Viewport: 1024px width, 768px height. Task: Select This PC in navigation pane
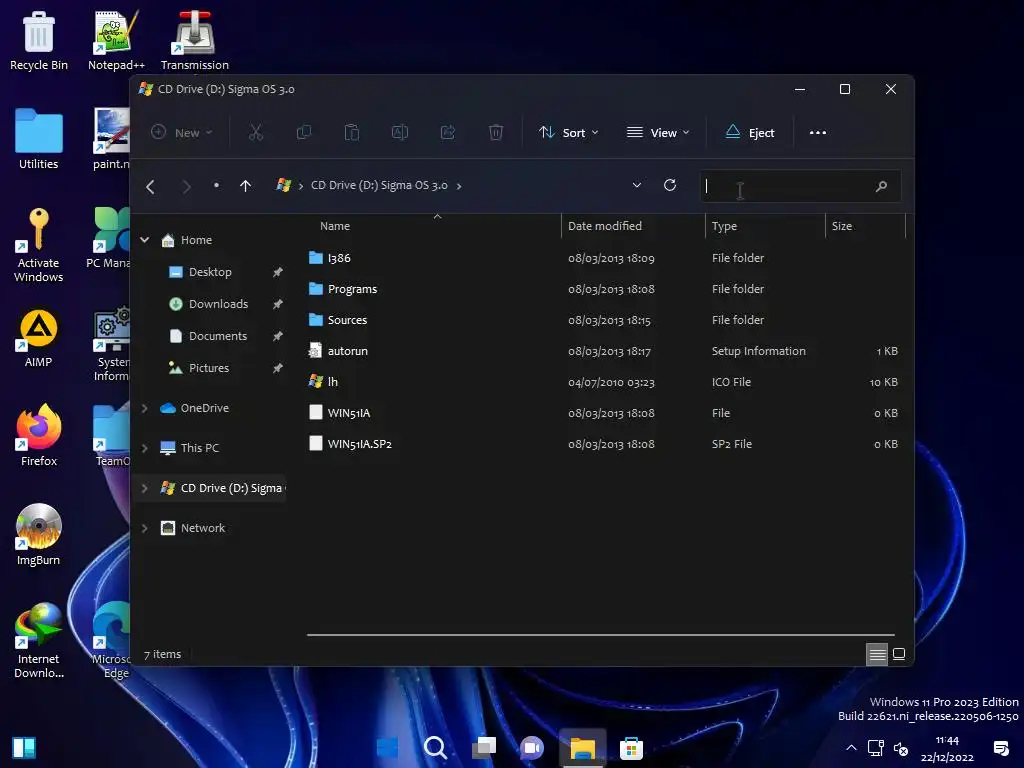(200, 448)
